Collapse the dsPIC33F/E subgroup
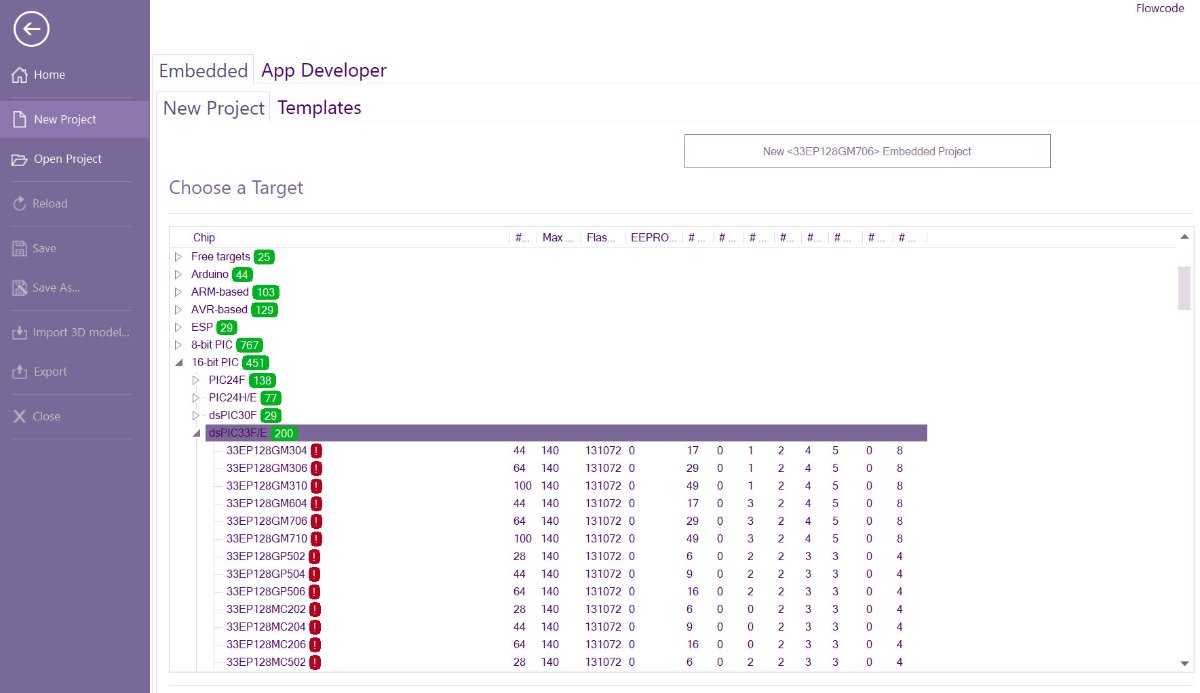Viewport: 1200px width, 693px height. (196, 433)
